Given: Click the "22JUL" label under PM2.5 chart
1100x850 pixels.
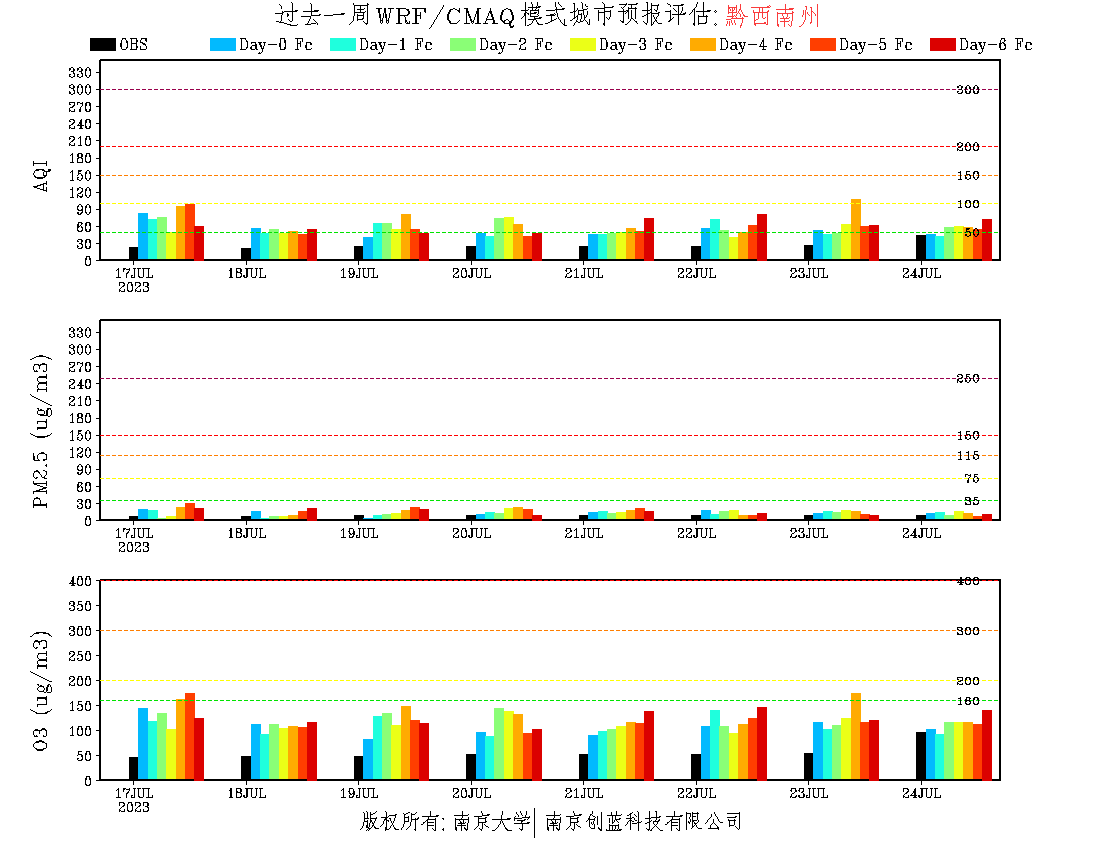Looking at the screenshot, I should [x=696, y=534].
